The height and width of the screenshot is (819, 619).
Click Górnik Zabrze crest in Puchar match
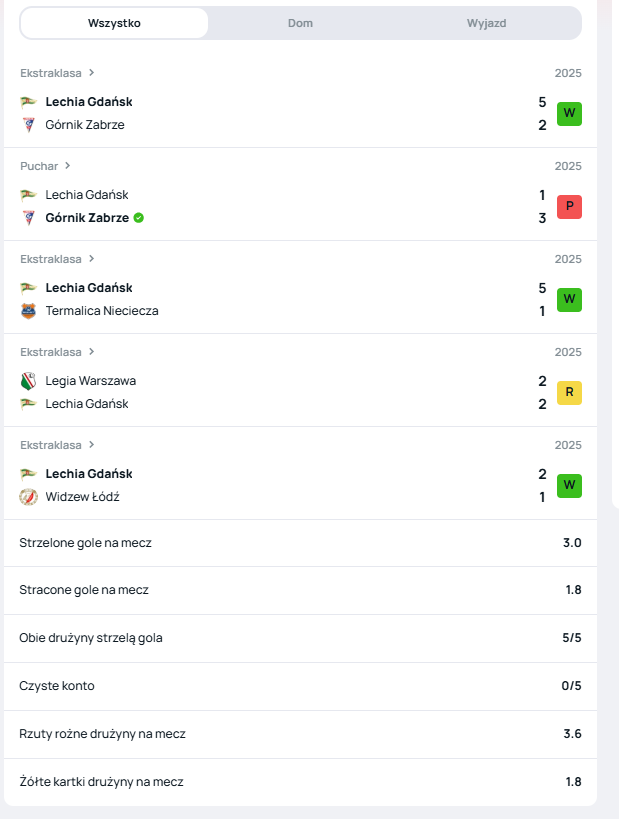(28, 218)
